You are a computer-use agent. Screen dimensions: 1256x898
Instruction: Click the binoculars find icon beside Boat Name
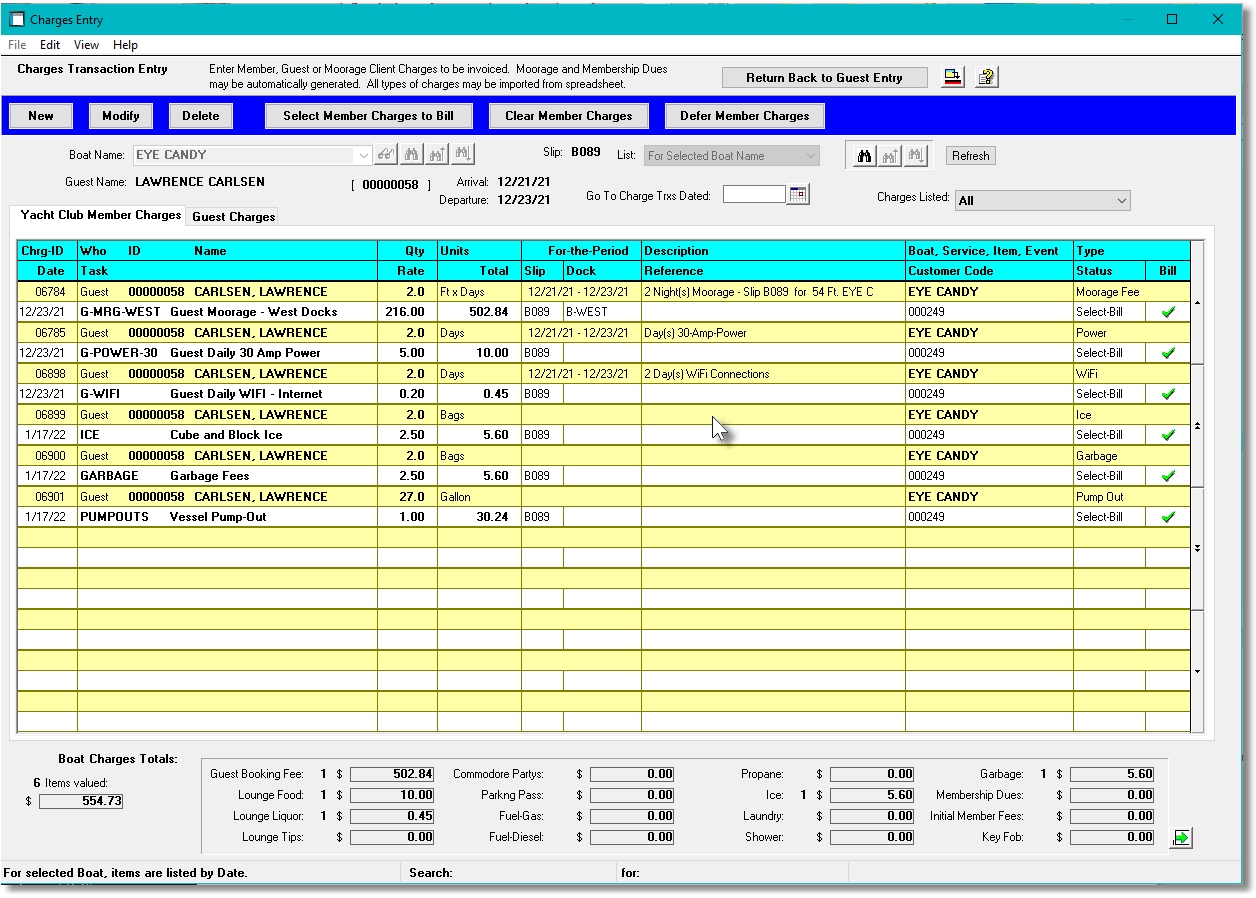[411, 154]
